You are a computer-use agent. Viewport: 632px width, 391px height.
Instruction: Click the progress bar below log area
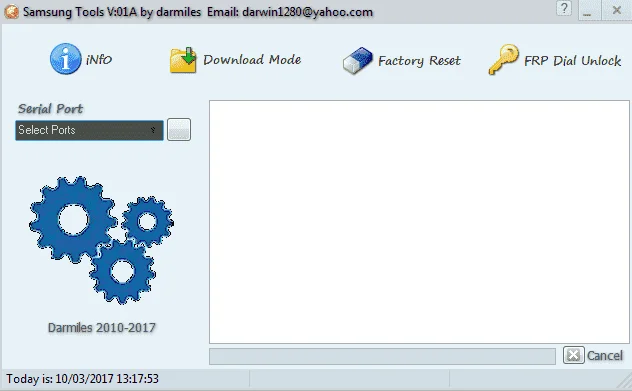(x=383, y=356)
